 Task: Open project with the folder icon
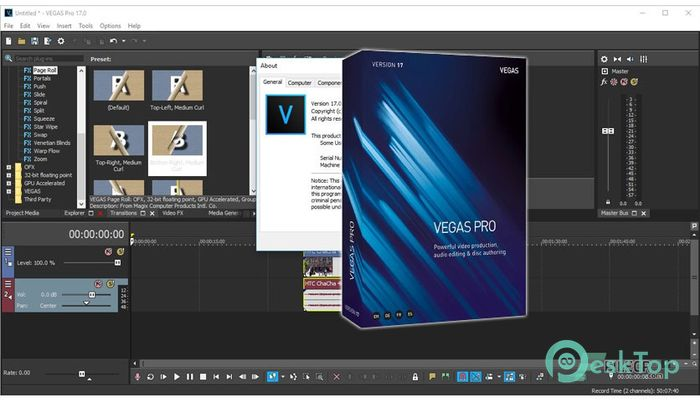[x=21, y=41]
